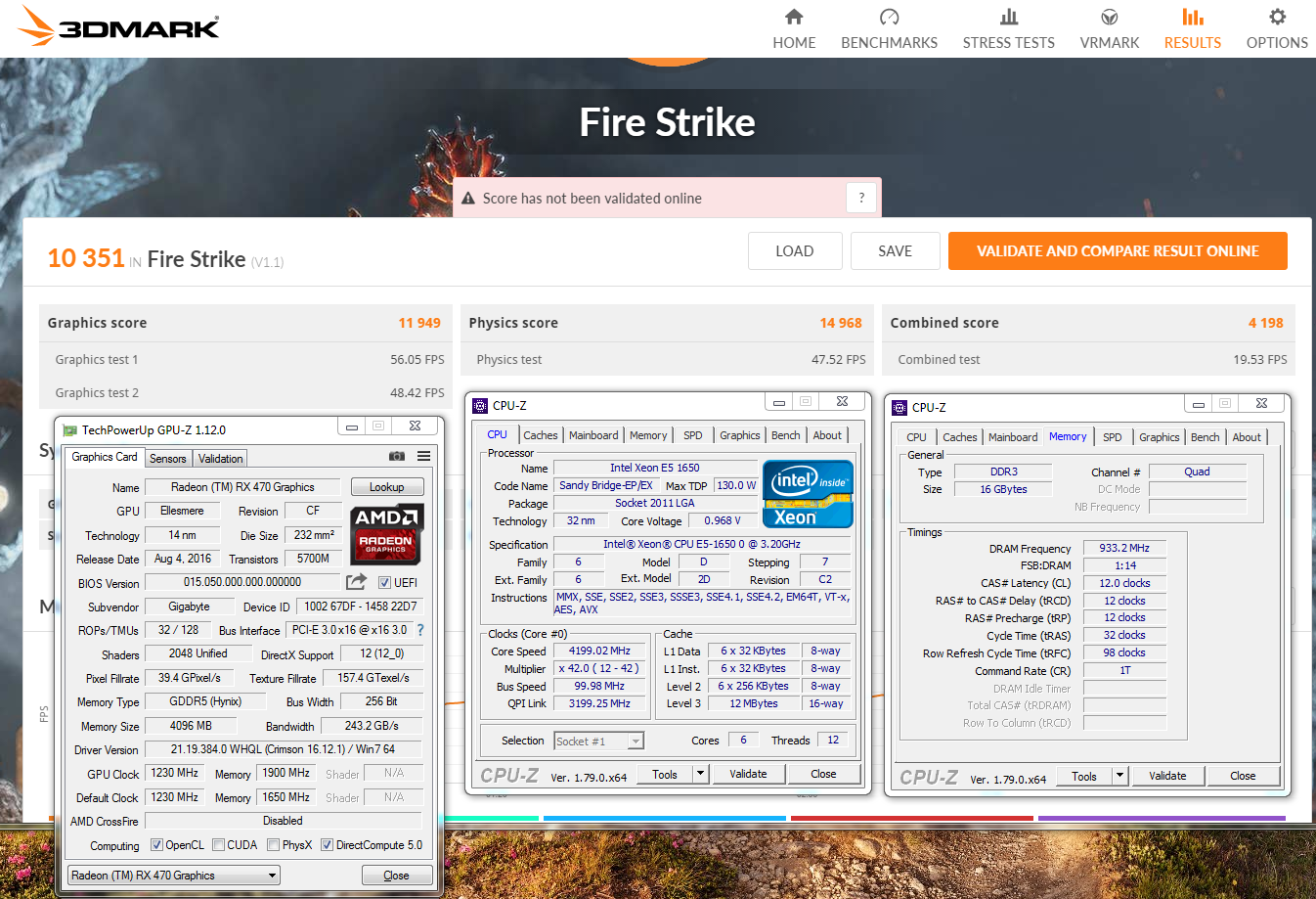Click Validate in CPU-Z's timings window
The image size is (1316, 899).
(1167, 776)
